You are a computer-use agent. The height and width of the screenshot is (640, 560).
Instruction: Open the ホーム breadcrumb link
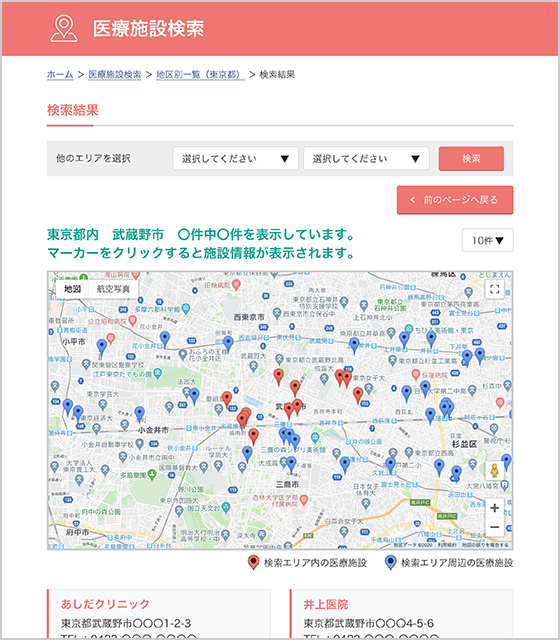click(60, 74)
